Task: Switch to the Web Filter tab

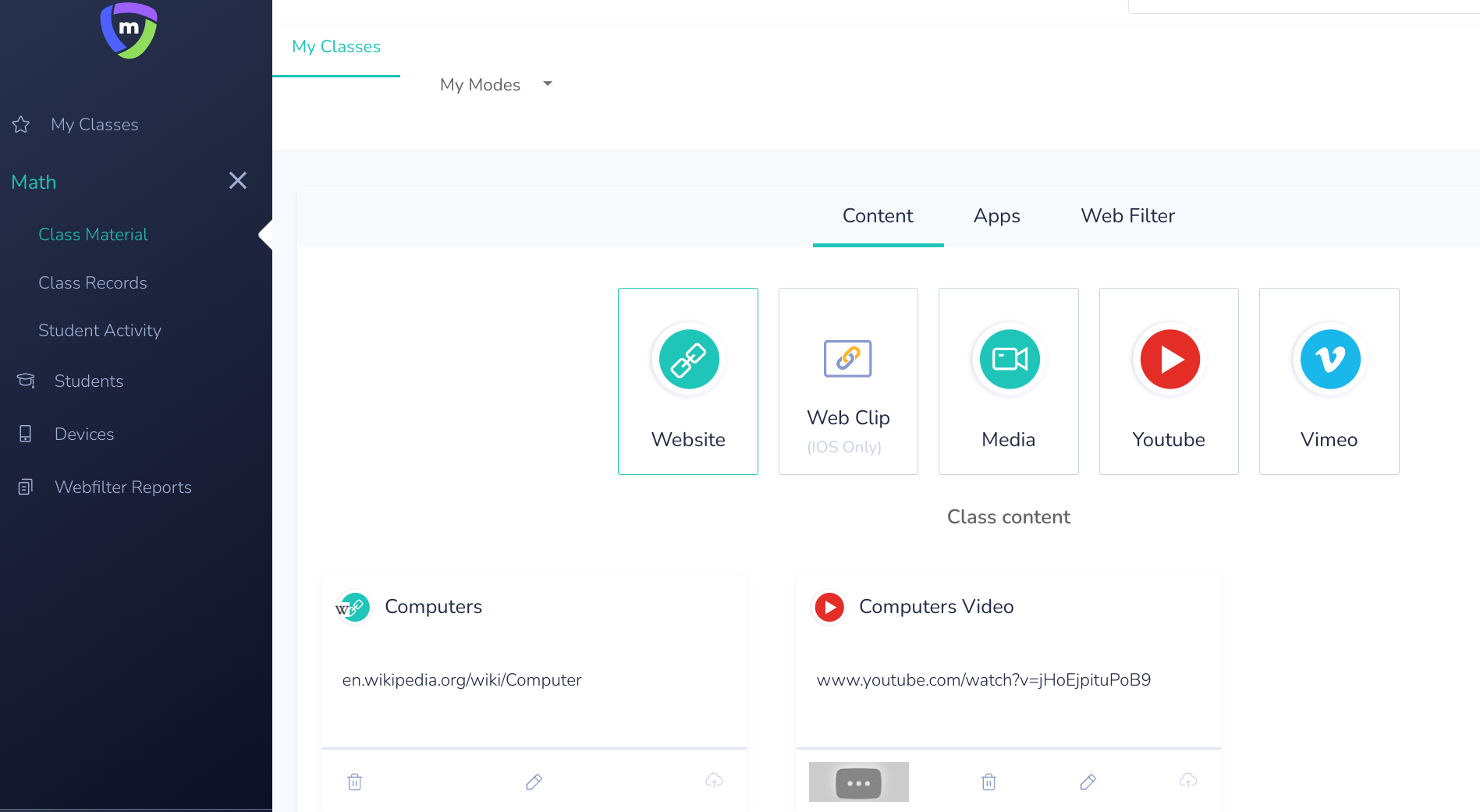Action: [1128, 216]
